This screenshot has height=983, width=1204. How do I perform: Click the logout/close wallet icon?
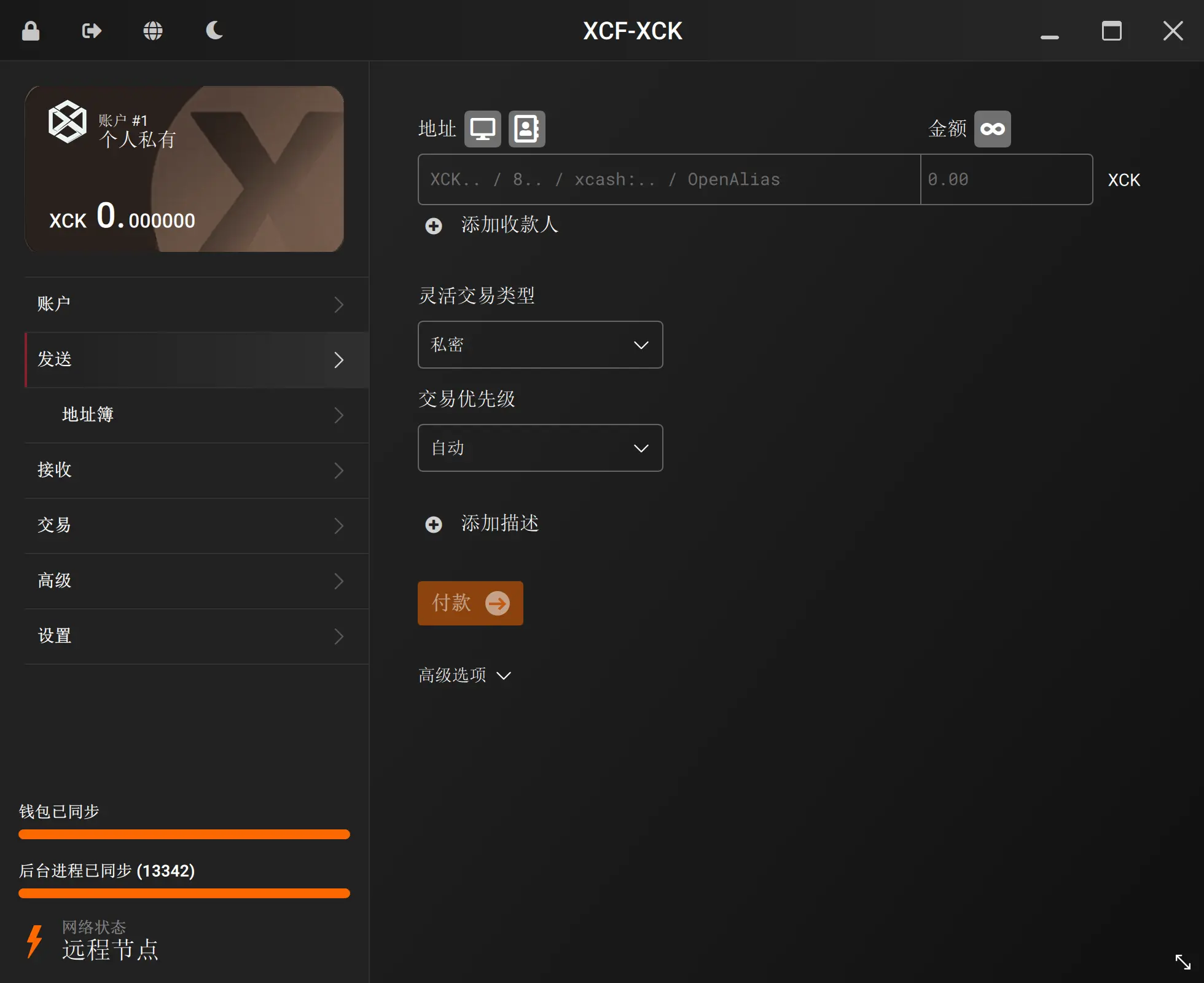[x=92, y=31]
